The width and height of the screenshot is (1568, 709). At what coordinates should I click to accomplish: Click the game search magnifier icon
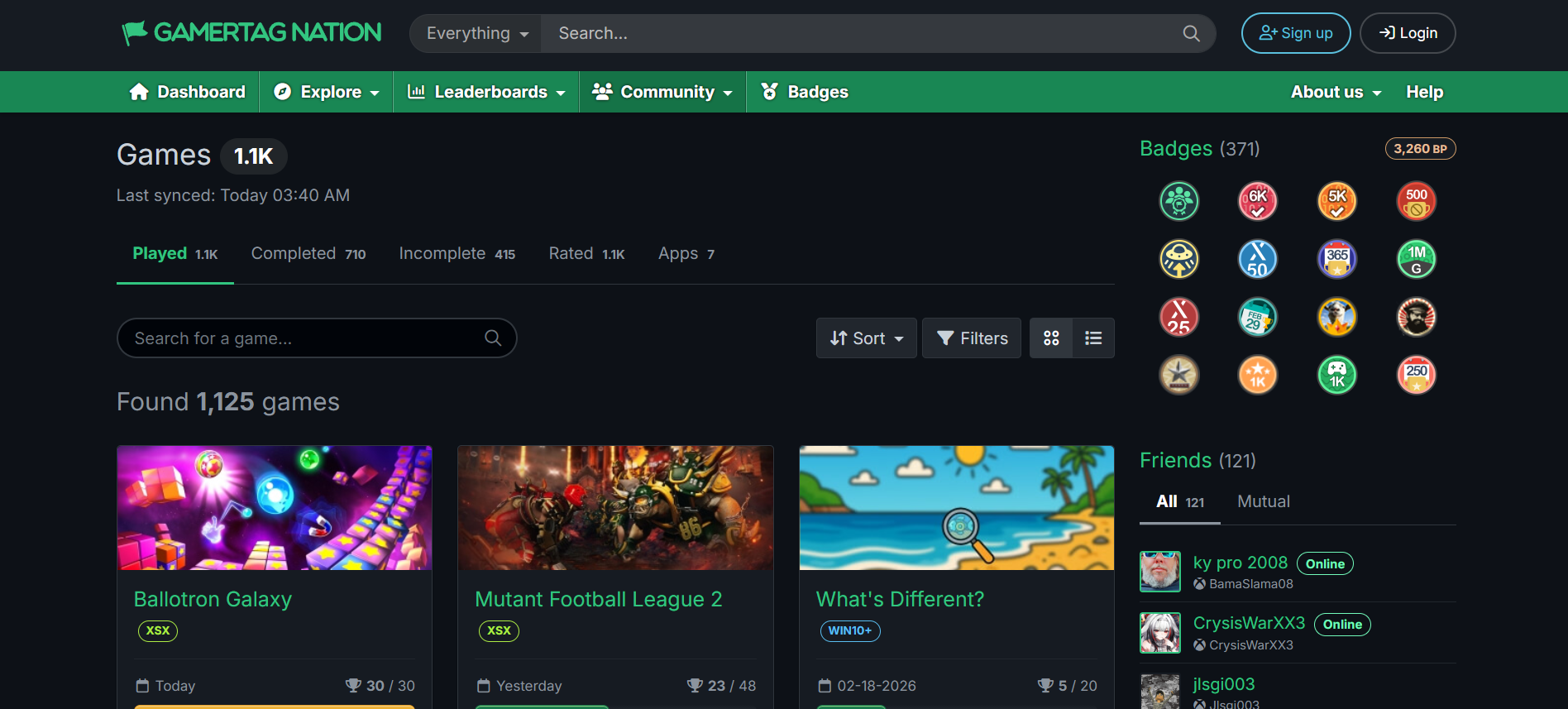pyautogui.click(x=493, y=338)
